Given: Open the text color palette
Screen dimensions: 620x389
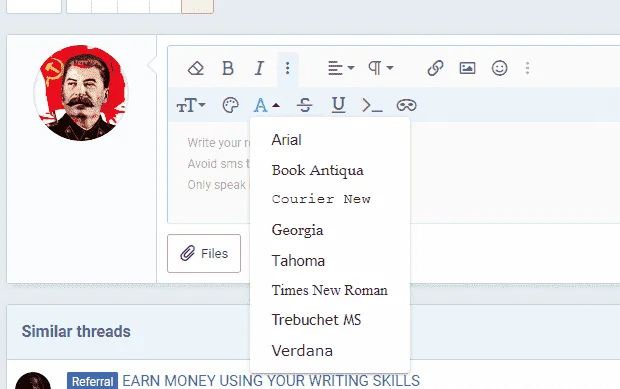Looking at the screenshot, I should pos(231,106).
